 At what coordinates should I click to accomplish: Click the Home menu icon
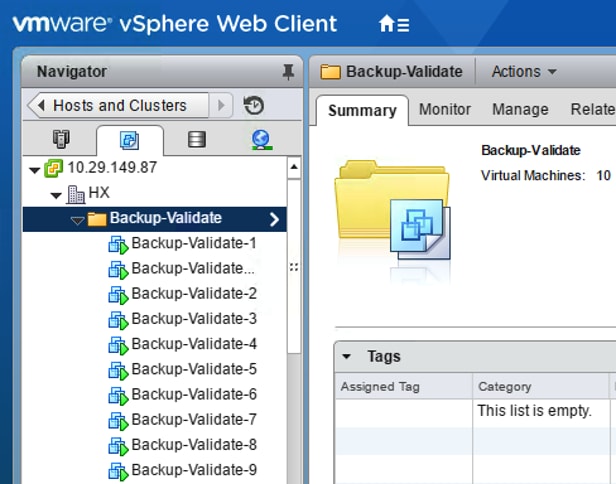click(394, 24)
